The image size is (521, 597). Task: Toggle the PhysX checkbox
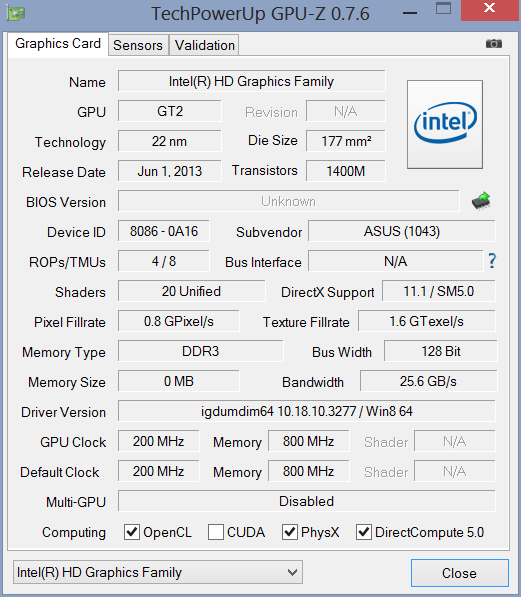pyautogui.click(x=289, y=532)
